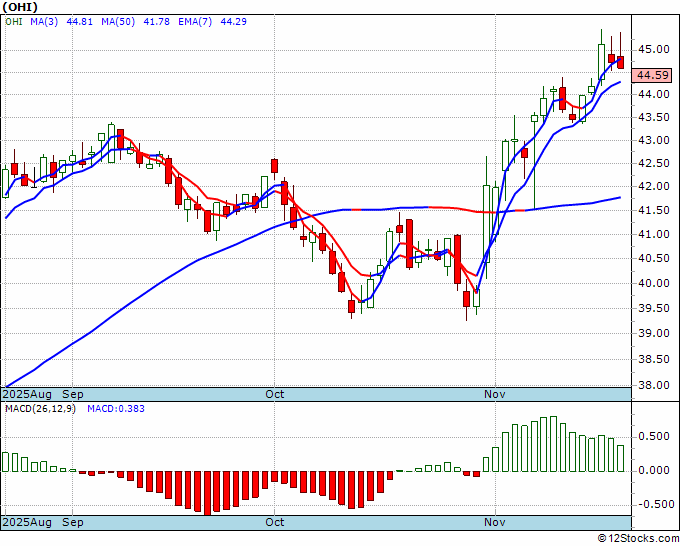Viewport: 680px width, 546px height.
Task: Click the 43.50 price axis label
Action: click(653, 117)
